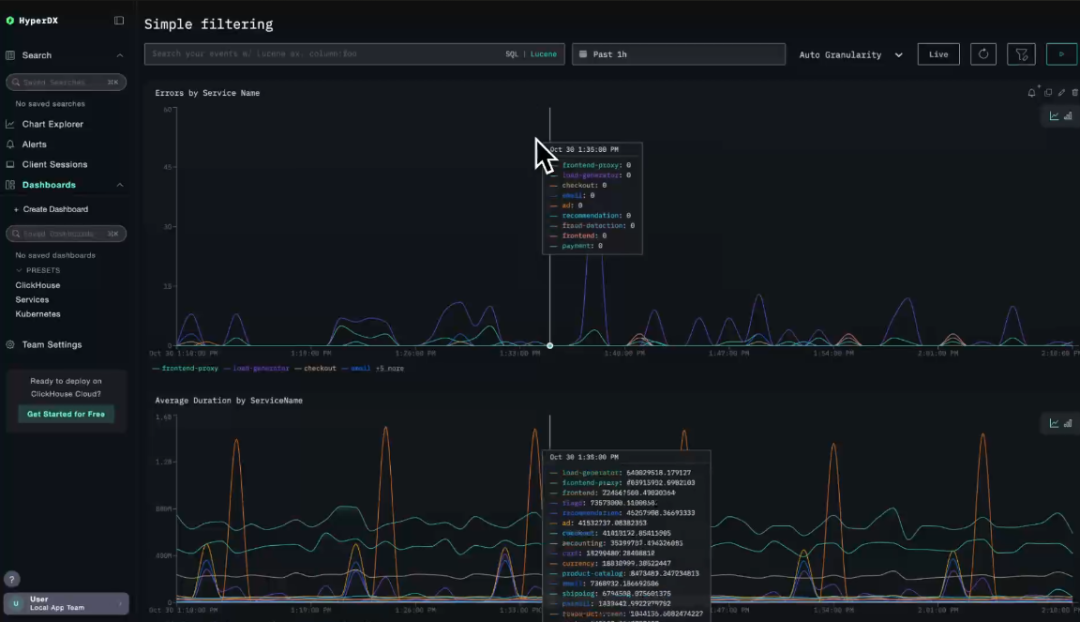1080x622 pixels.
Task: Toggle query language to SQL
Action: 512,54
